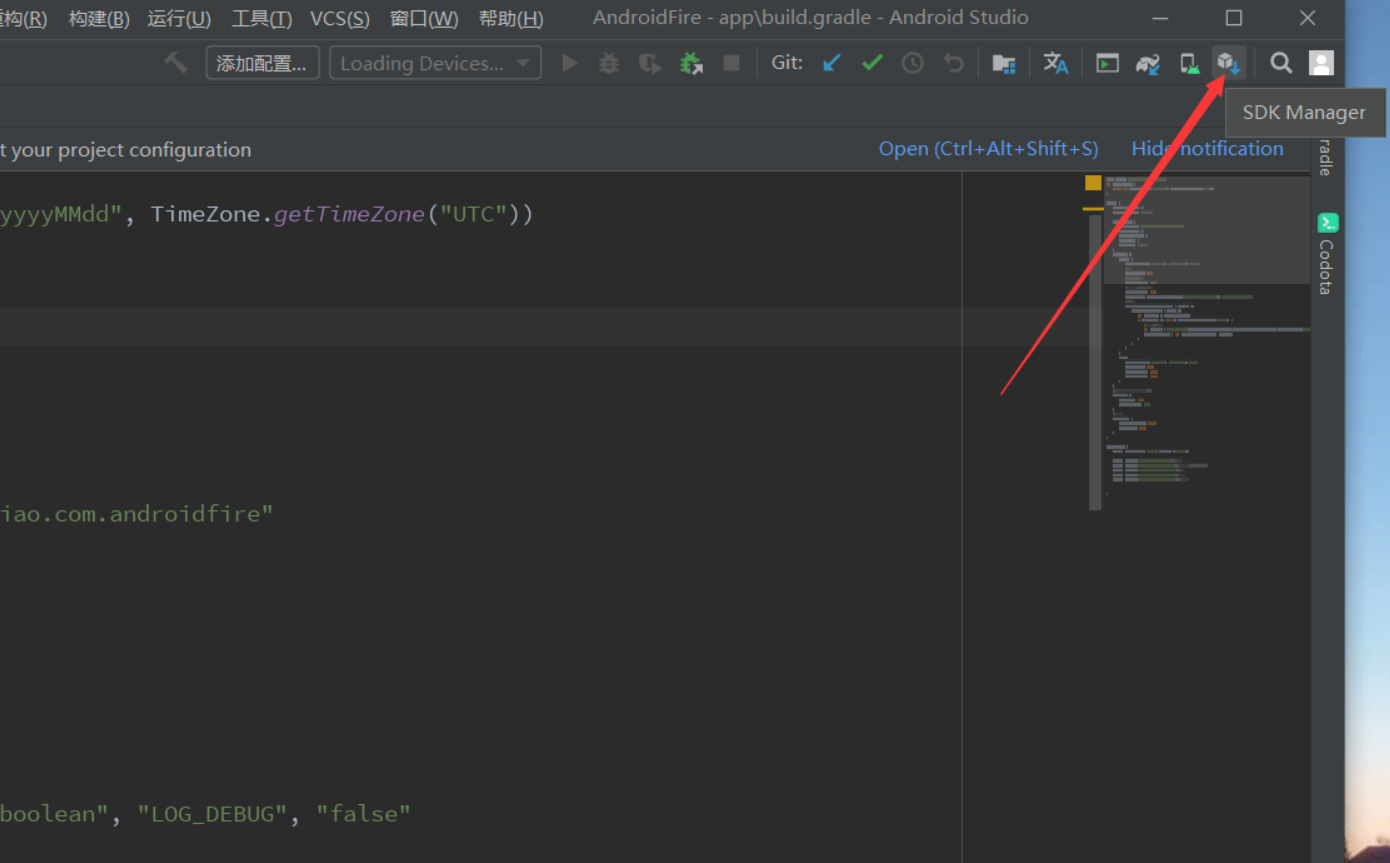Open the Project Structure folder icon
Viewport: 1390px width, 863px height.
point(1004,63)
